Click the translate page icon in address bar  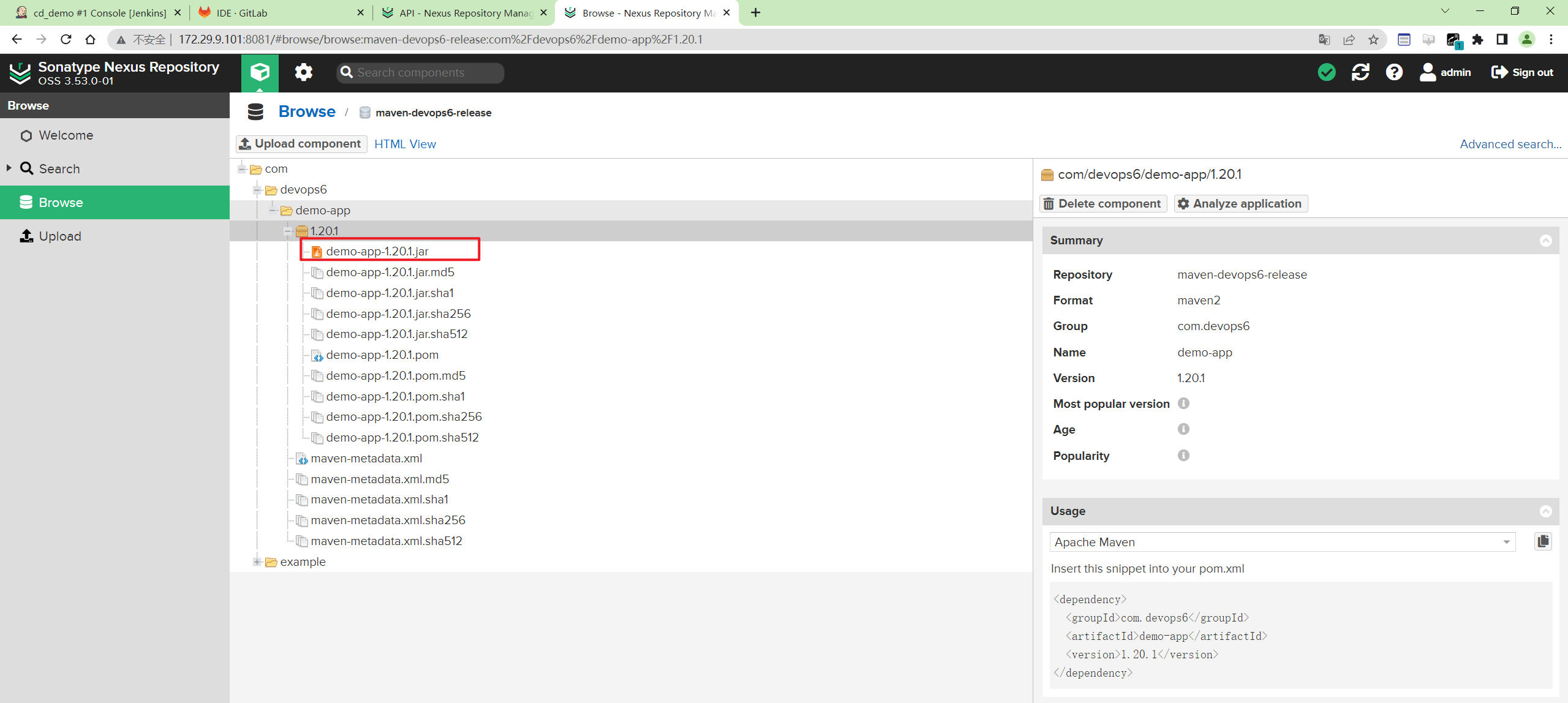(1324, 39)
